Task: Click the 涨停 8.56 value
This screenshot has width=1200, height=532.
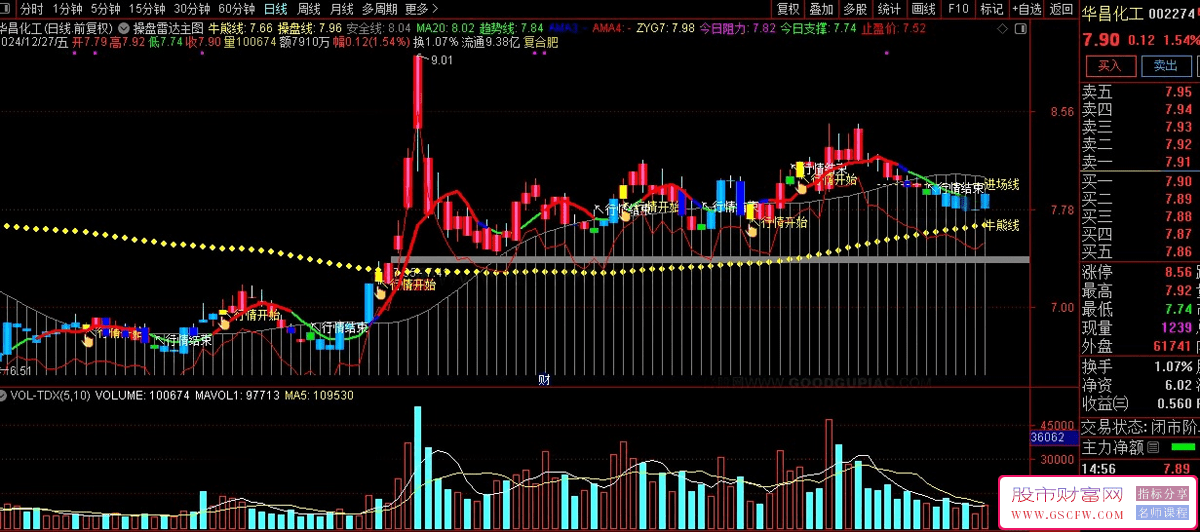Action: tap(1178, 273)
